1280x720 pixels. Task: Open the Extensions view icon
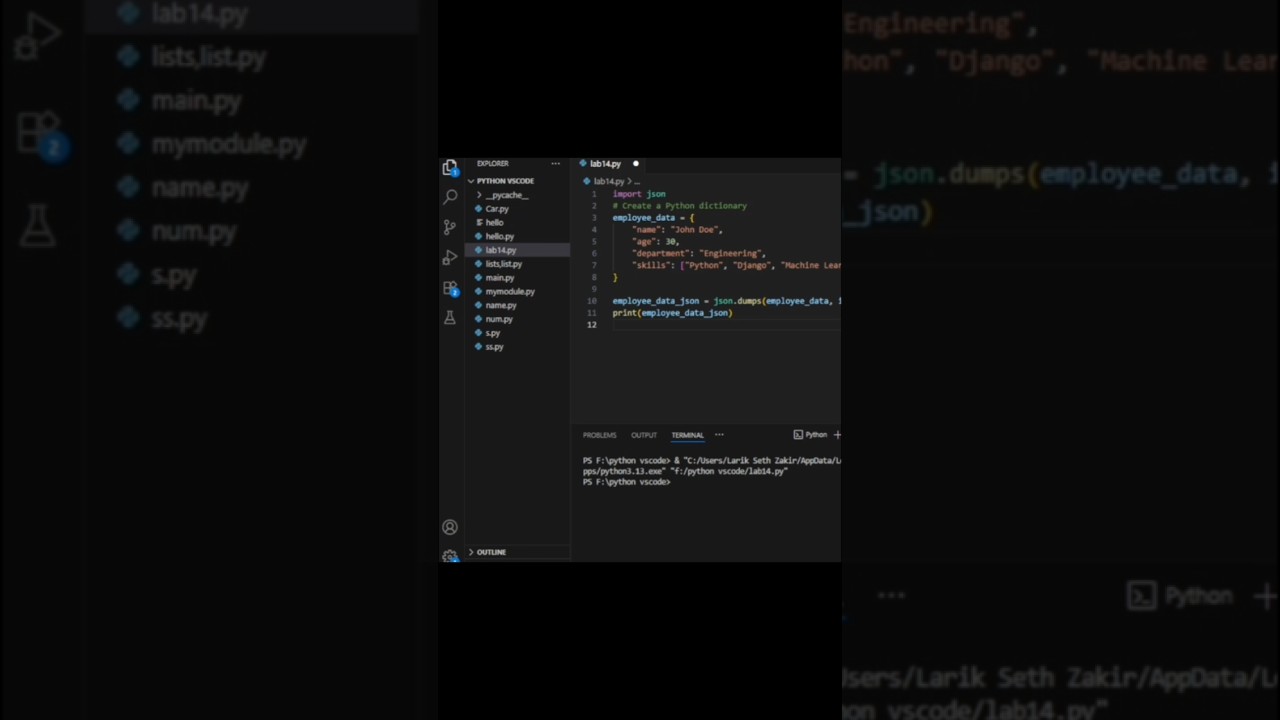point(450,288)
